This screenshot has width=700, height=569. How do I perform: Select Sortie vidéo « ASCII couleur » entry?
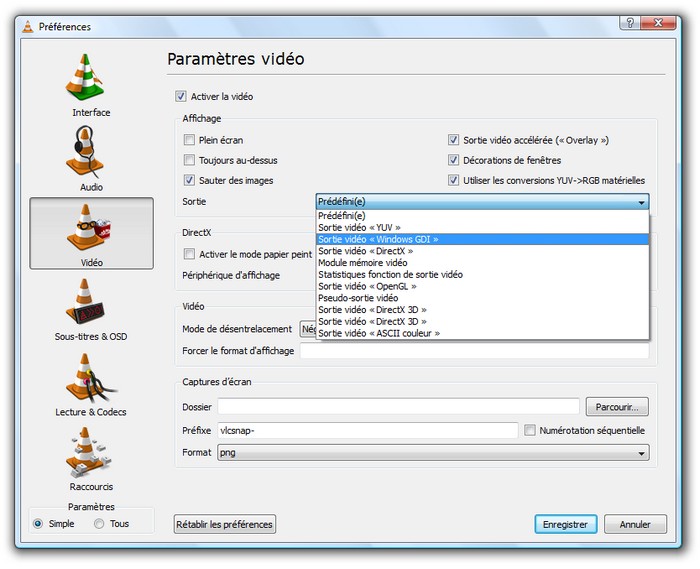pyautogui.click(x=379, y=333)
